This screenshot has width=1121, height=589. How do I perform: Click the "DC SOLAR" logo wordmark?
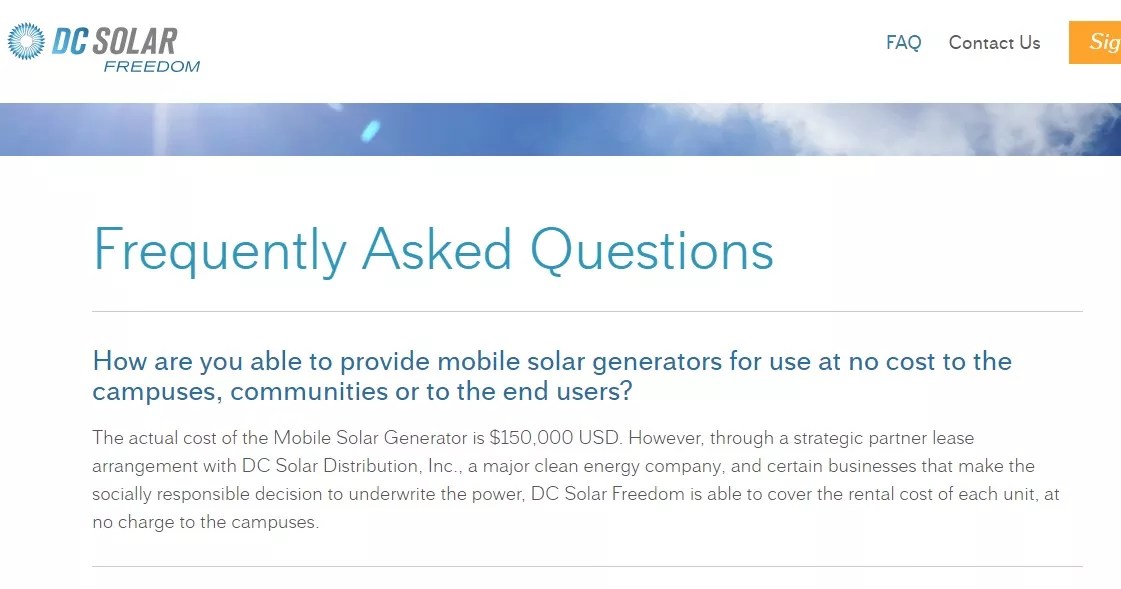point(115,41)
